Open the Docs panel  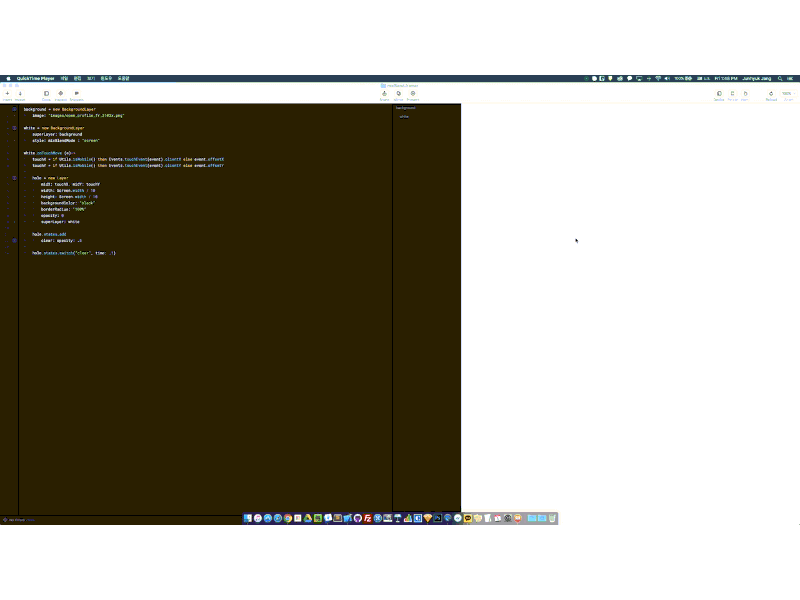46,93
